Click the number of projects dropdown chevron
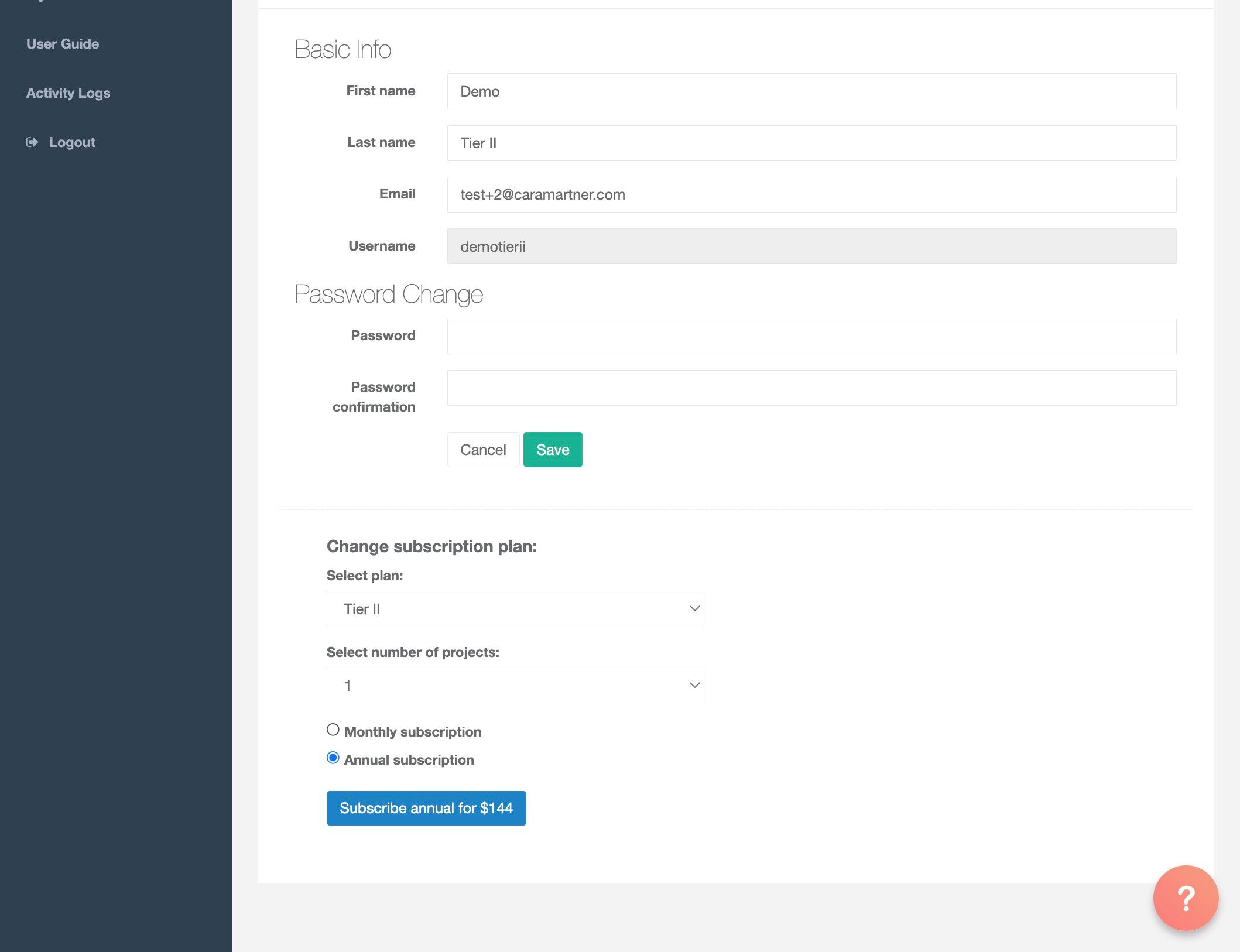 [694, 686]
